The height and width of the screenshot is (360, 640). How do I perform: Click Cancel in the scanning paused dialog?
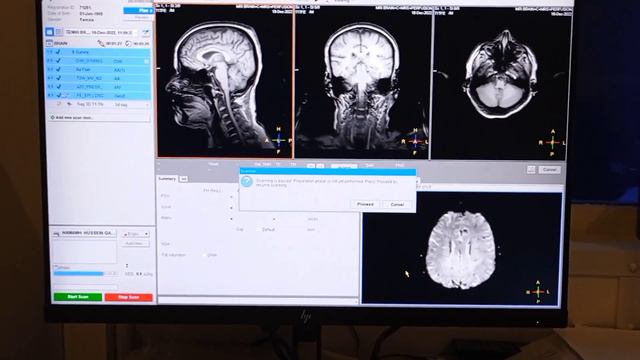pos(397,204)
